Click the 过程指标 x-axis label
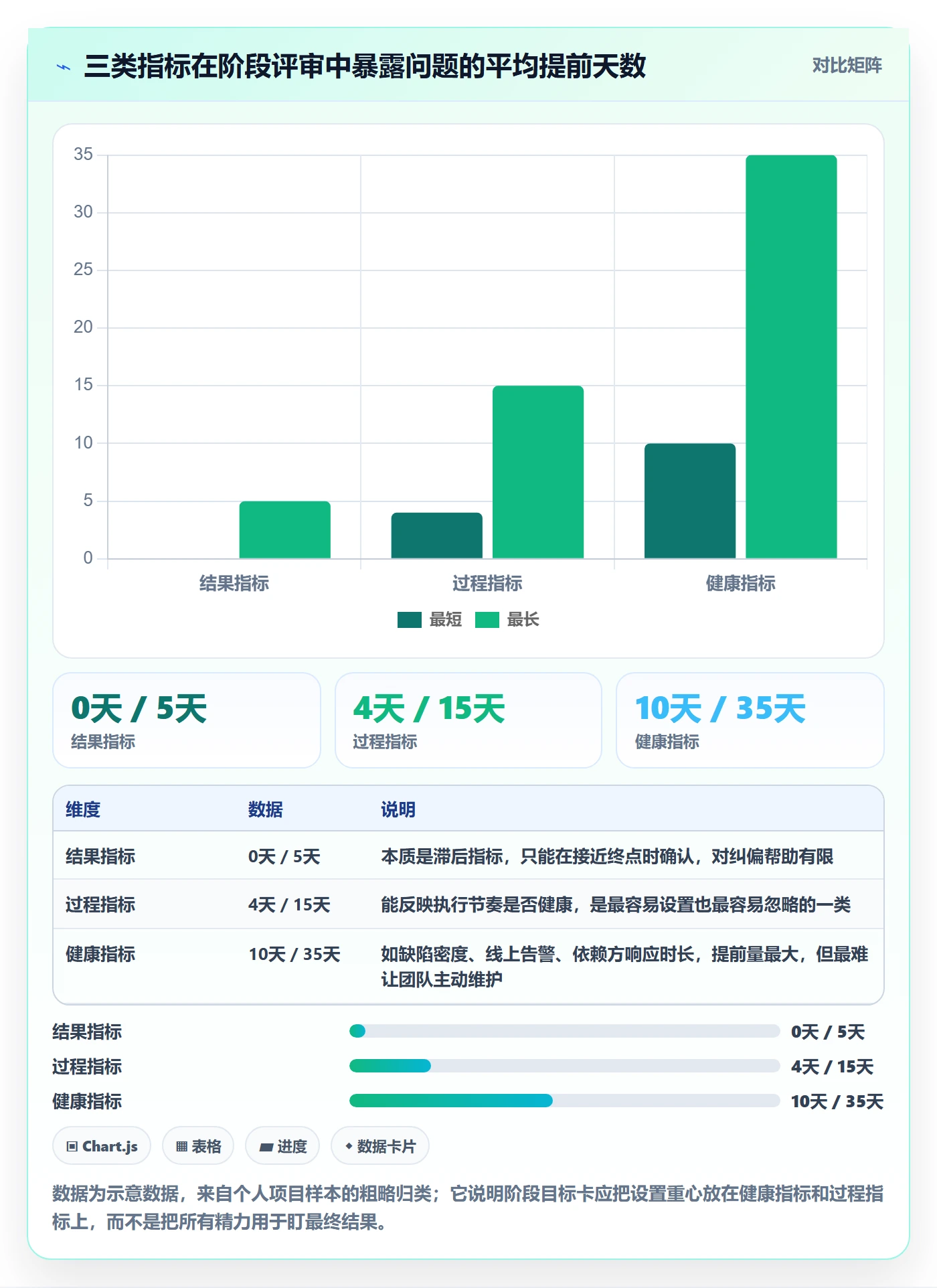The height and width of the screenshot is (1288, 937). [487, 583]
